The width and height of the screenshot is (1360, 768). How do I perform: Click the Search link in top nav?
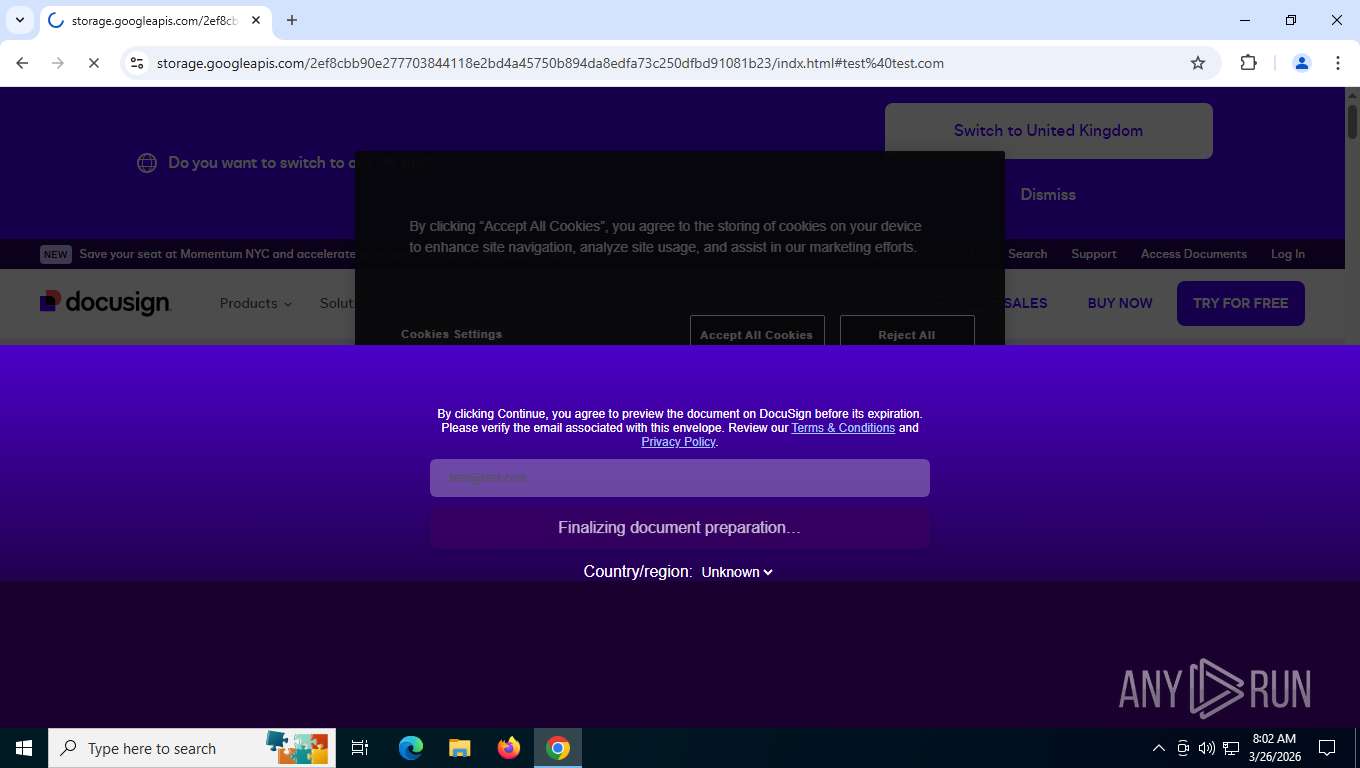click(x=1027, y=254)
